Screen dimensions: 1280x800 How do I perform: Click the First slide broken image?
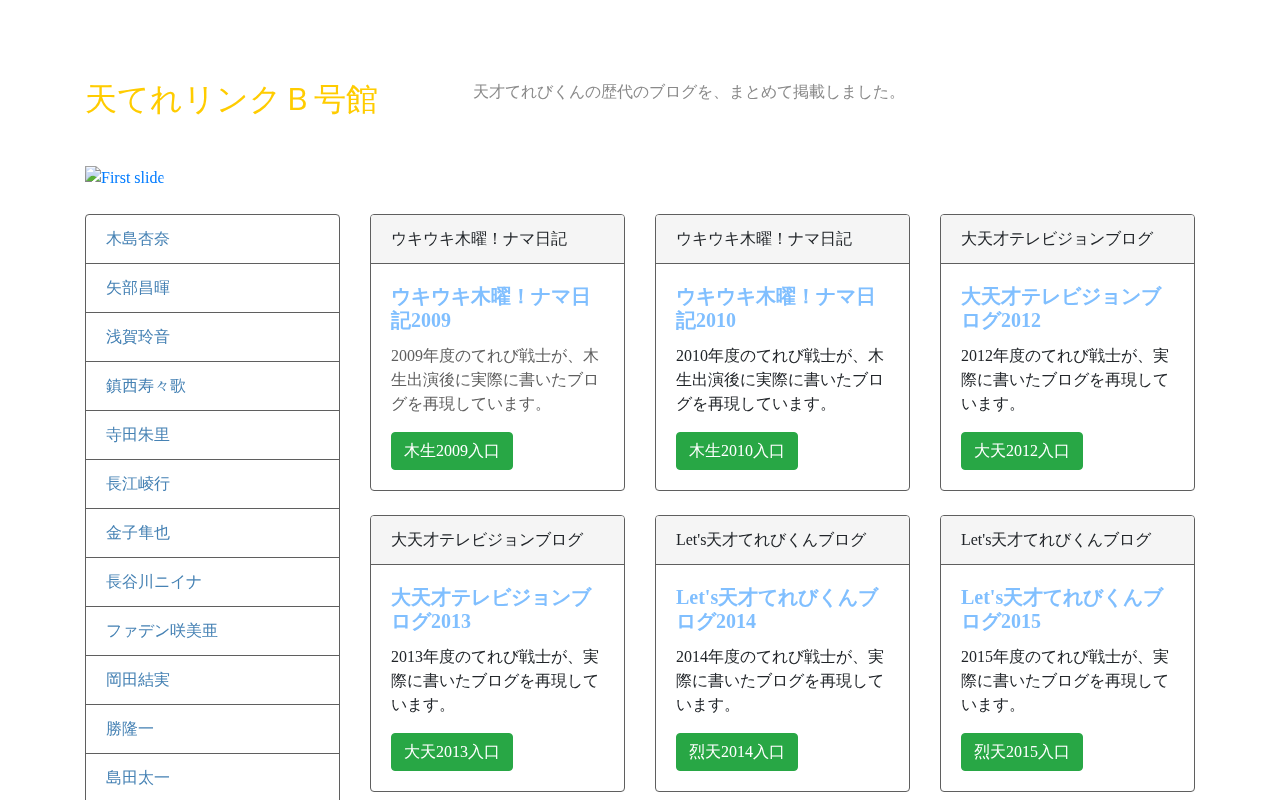click(x=125, y=178)
